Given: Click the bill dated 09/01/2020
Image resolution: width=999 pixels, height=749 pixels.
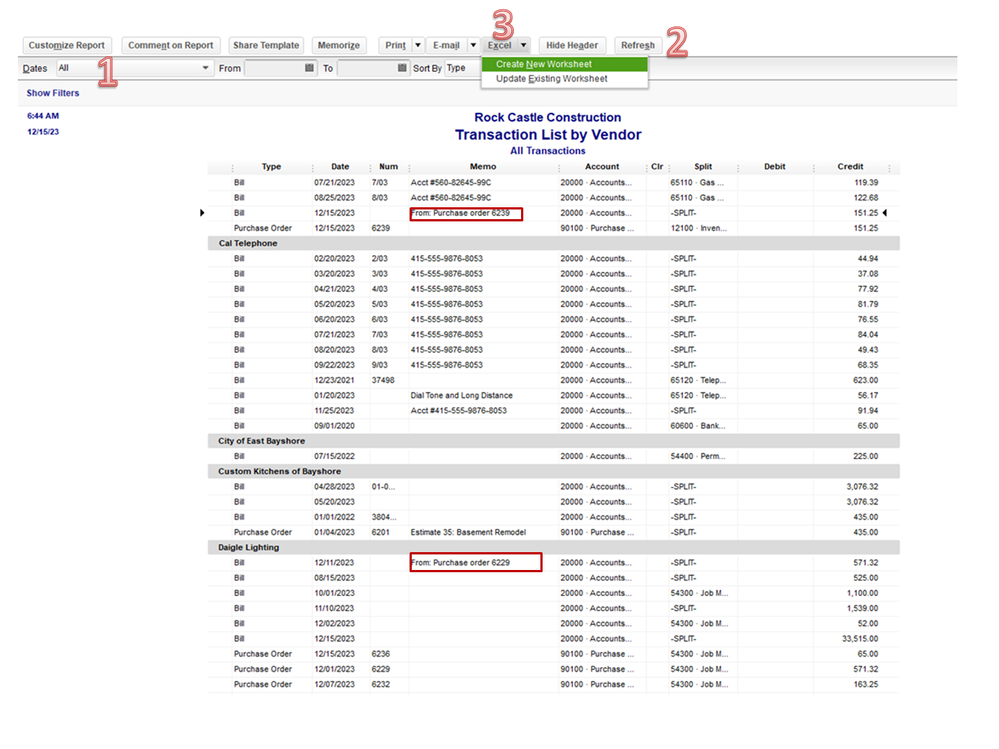Looking at the screenshot, I should (553, 426).
